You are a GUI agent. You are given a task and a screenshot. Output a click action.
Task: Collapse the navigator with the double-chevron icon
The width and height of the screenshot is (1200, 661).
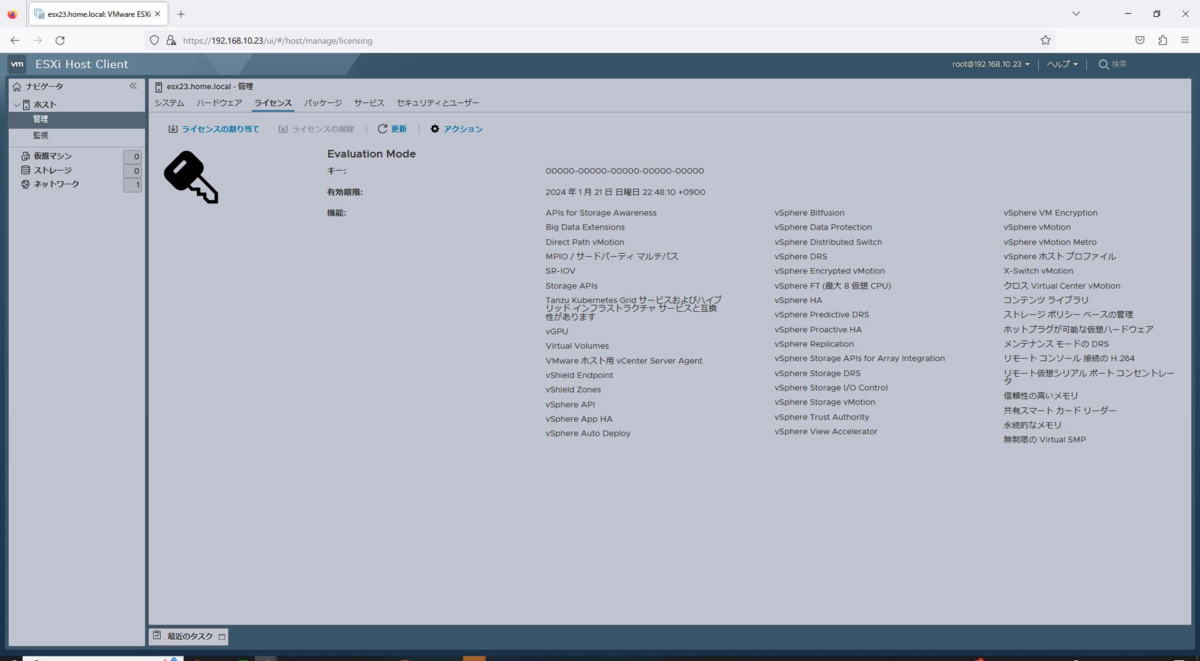(x=133, y=86)
